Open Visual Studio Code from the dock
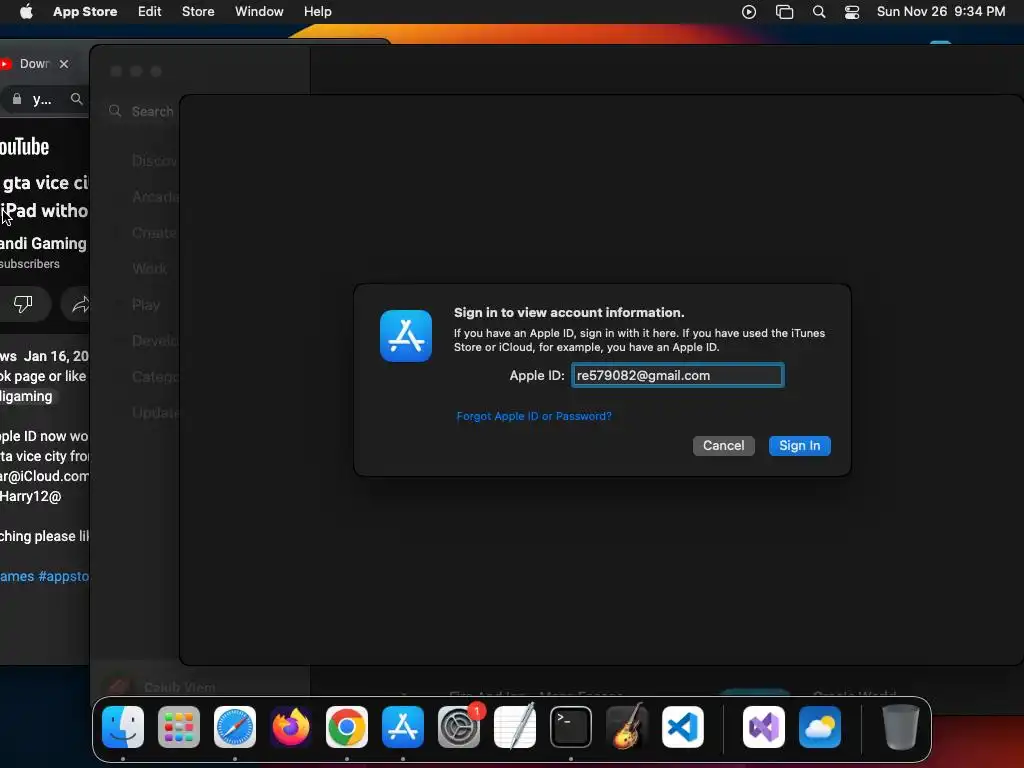1024x768 pixels. [x=682, y=727]
